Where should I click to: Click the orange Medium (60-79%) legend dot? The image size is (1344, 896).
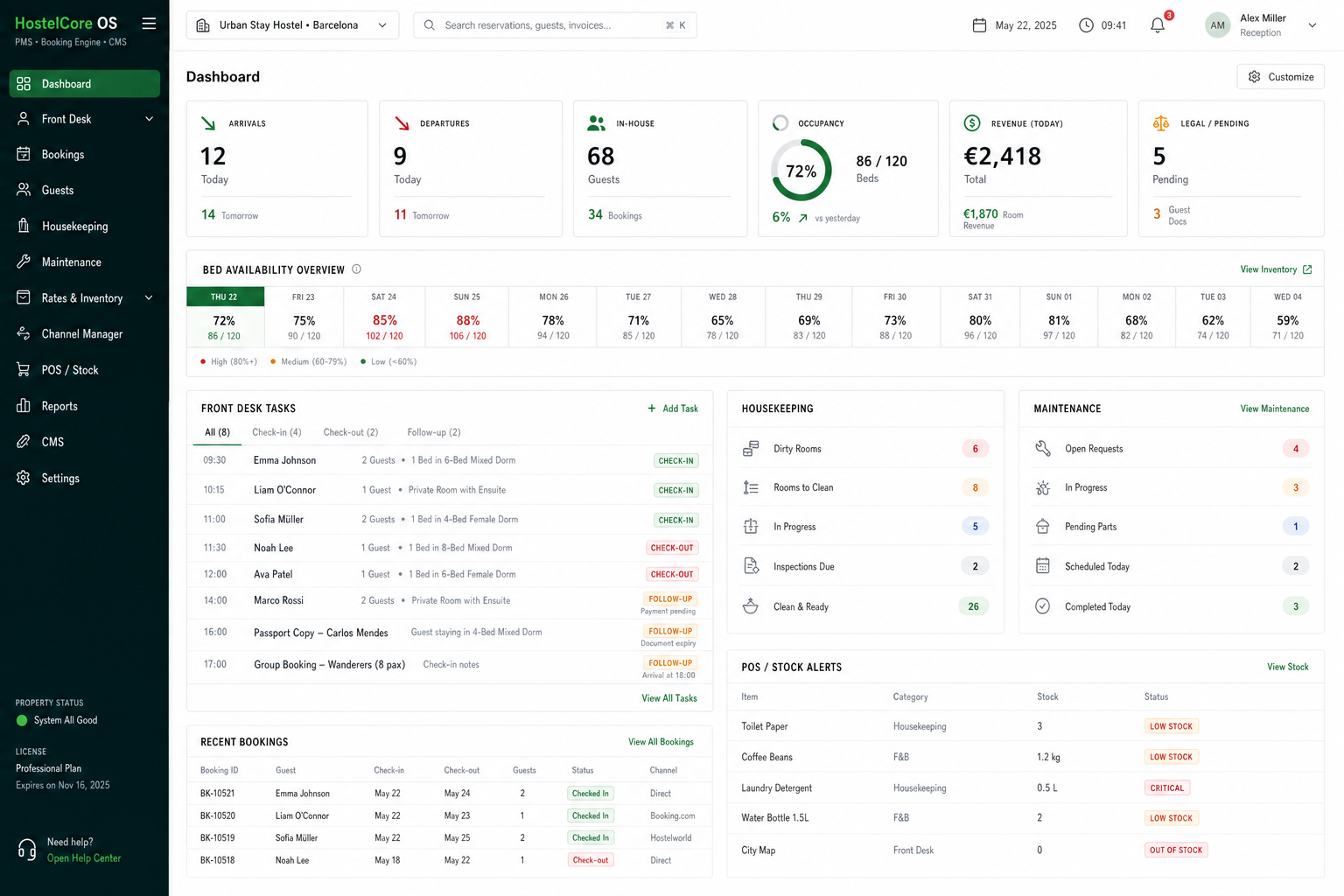(x=273, y=361)
